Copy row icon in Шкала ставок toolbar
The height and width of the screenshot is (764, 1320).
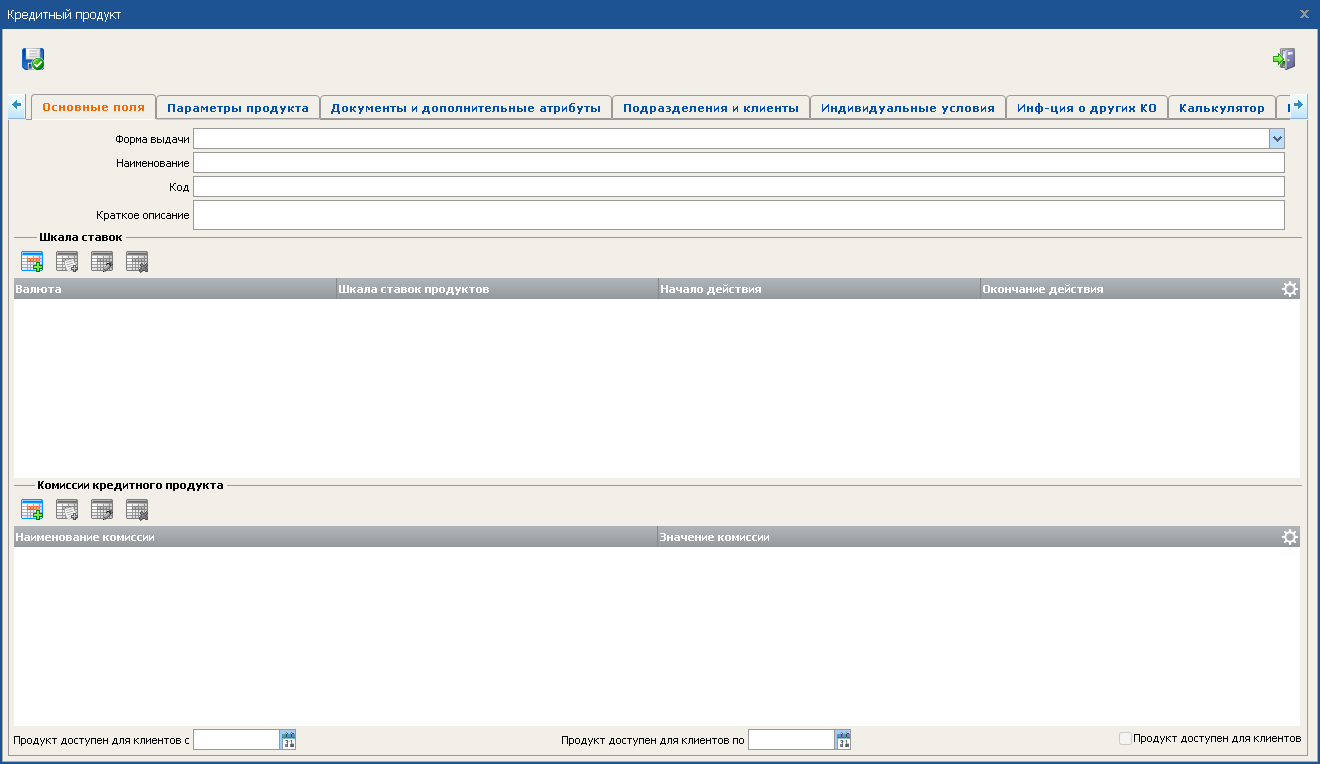(67, 262)
